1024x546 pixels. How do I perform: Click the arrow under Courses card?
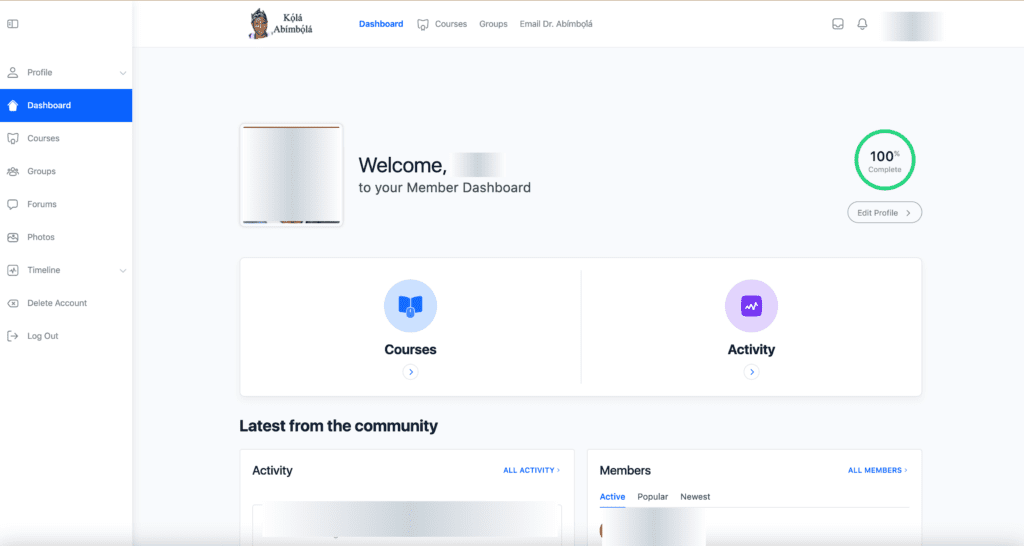tap(410, 372)
